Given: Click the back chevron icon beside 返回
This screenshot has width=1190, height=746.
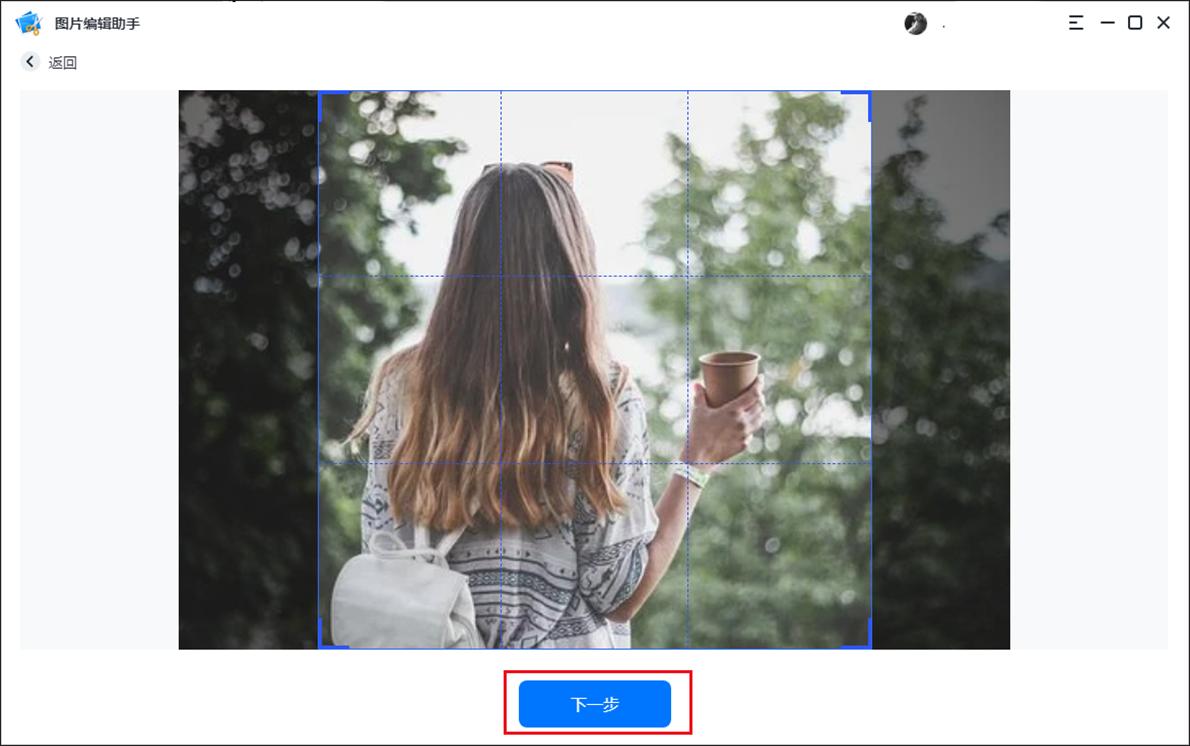Looking at the screenshot, I should [28, 61].
